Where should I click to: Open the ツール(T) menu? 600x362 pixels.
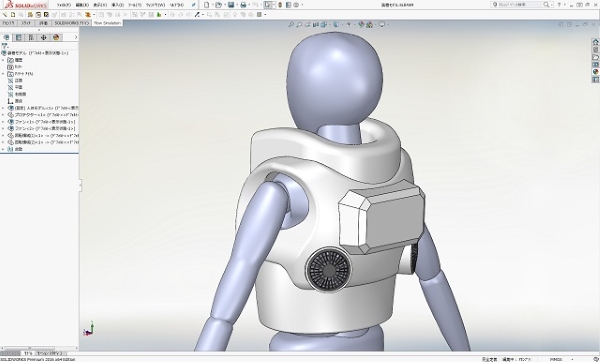click(135, 5)
